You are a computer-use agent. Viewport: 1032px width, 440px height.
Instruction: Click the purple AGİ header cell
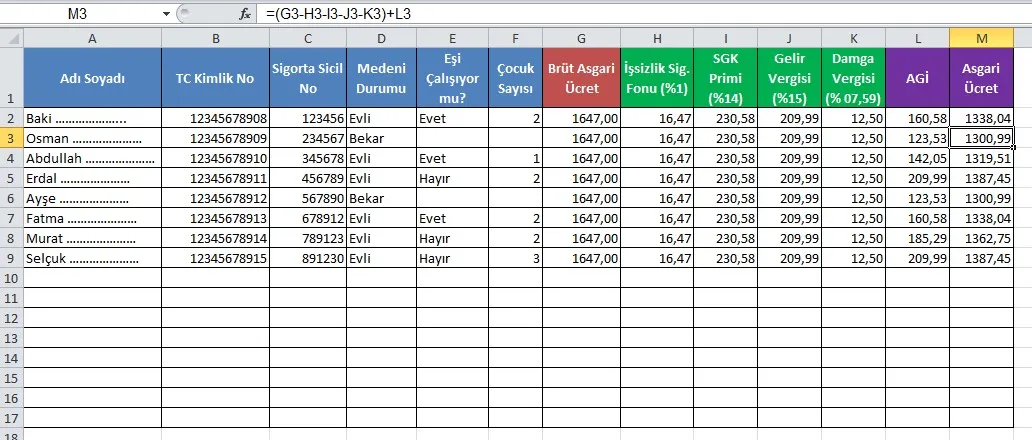[917, 78]
